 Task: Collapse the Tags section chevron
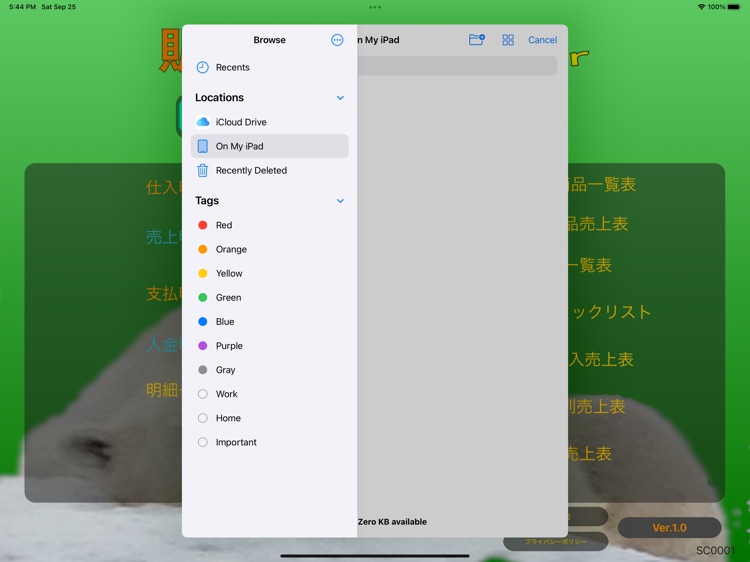(340, 201)
